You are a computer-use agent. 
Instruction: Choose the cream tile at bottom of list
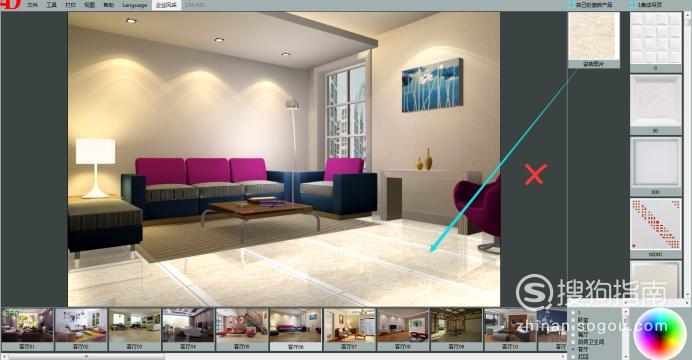coord(656,279)
